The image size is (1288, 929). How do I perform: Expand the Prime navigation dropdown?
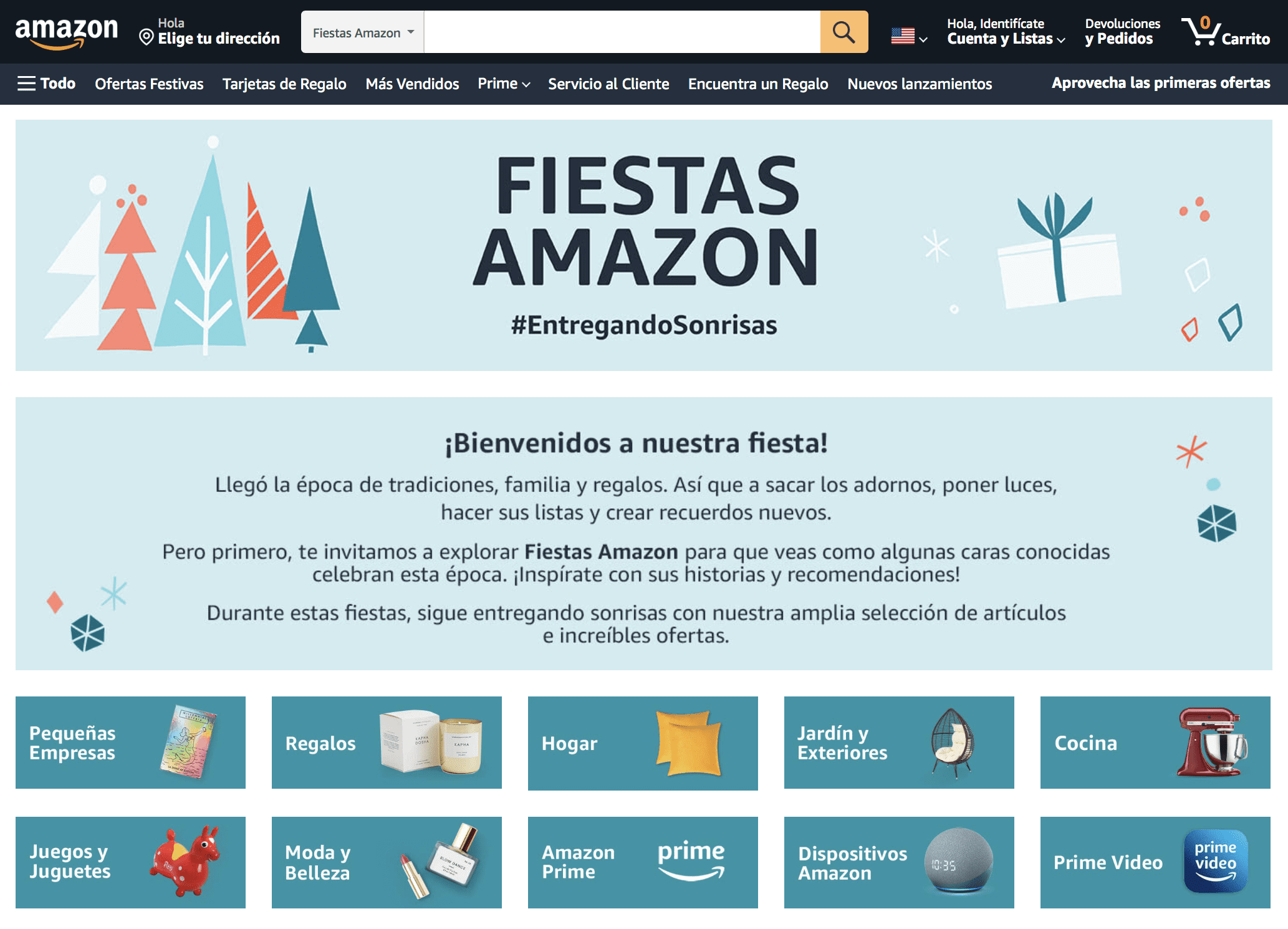point(504,84)
